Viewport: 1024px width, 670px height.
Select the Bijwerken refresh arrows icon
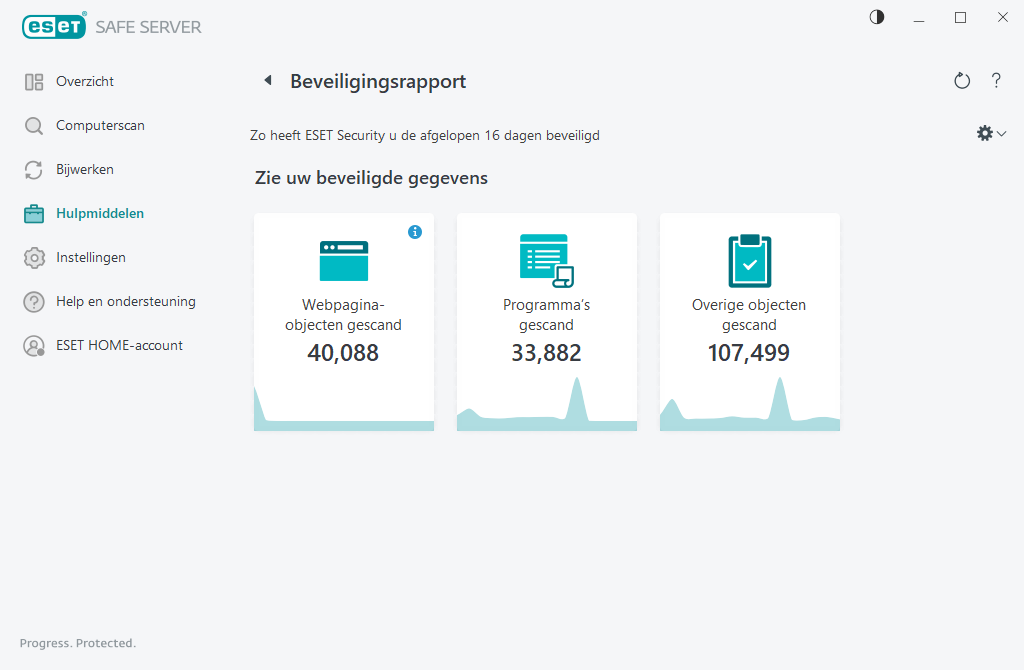(x=34, y=170)
